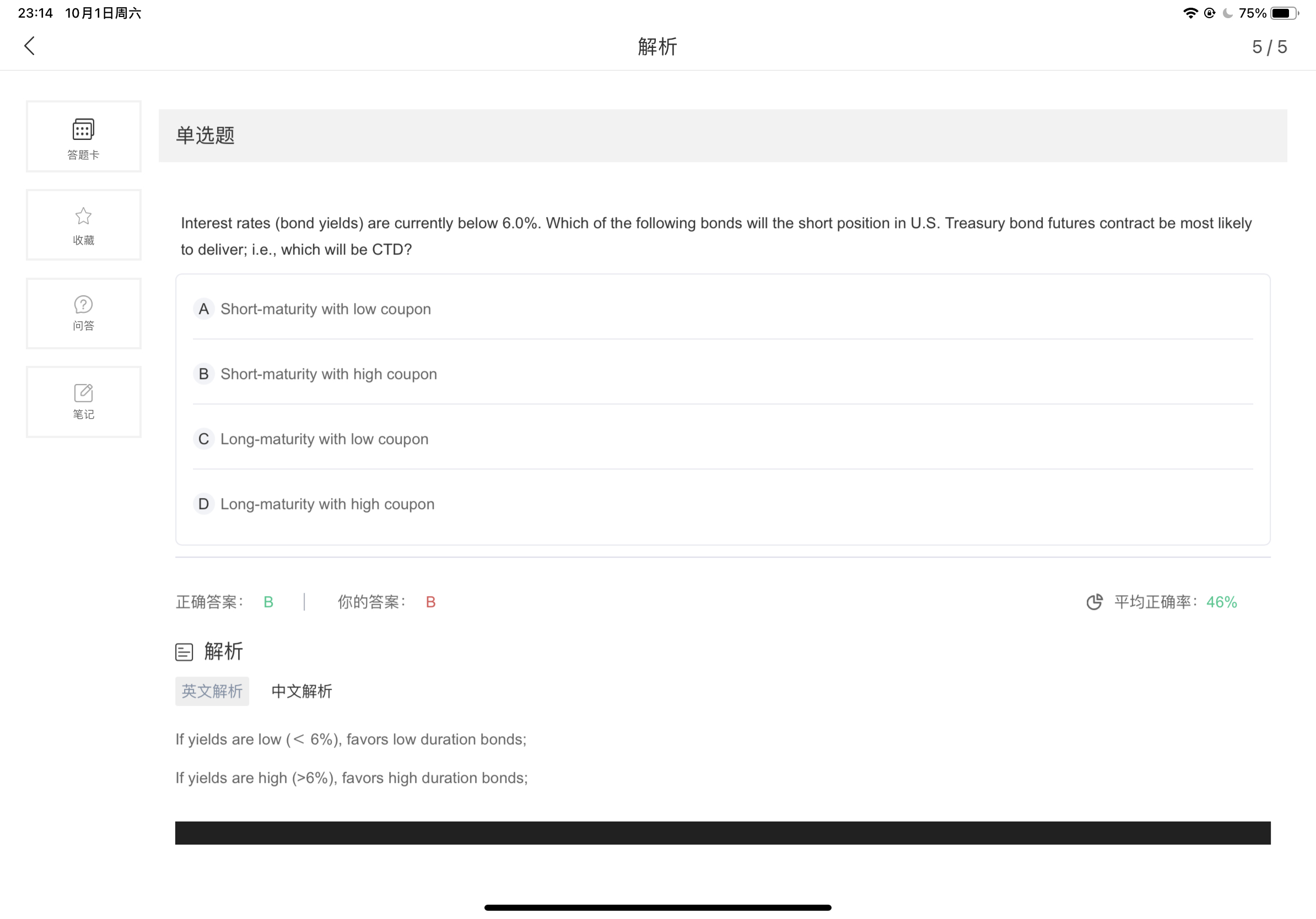Select option A circle radio
Viewport: 1316px width, 919px height.
(x=203, y=310)
